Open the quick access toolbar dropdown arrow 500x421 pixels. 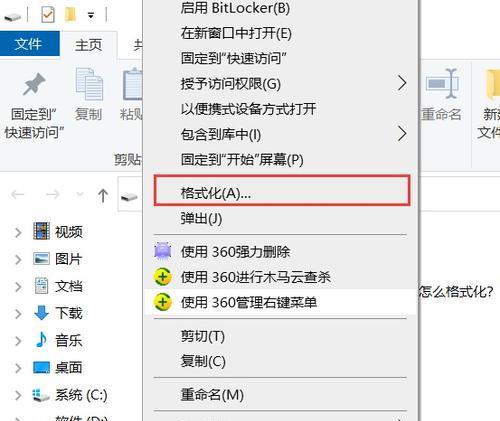(91, 15)
